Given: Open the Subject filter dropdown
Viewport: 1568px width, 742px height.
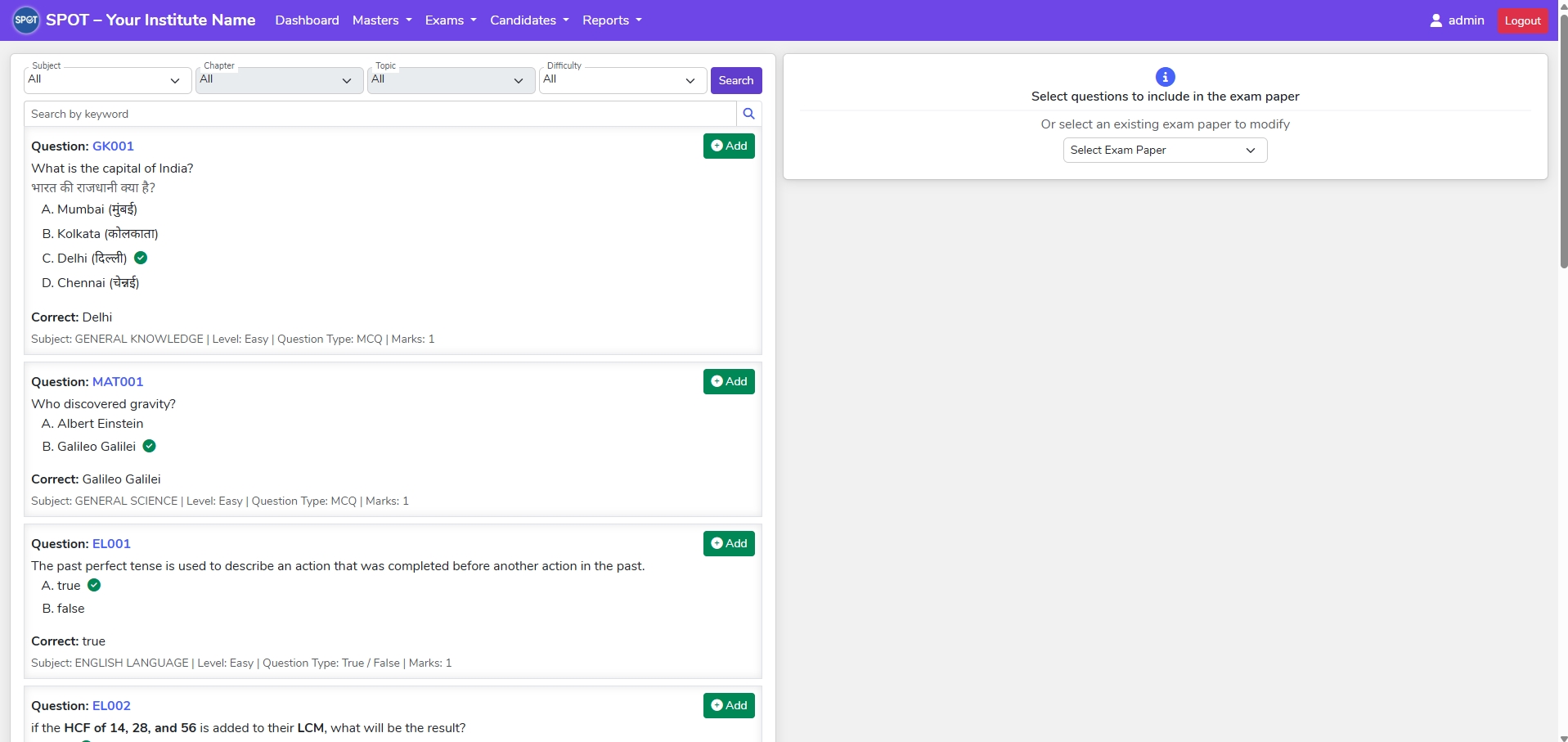Looking at the screenshot, I should click(x=107, y=80).
